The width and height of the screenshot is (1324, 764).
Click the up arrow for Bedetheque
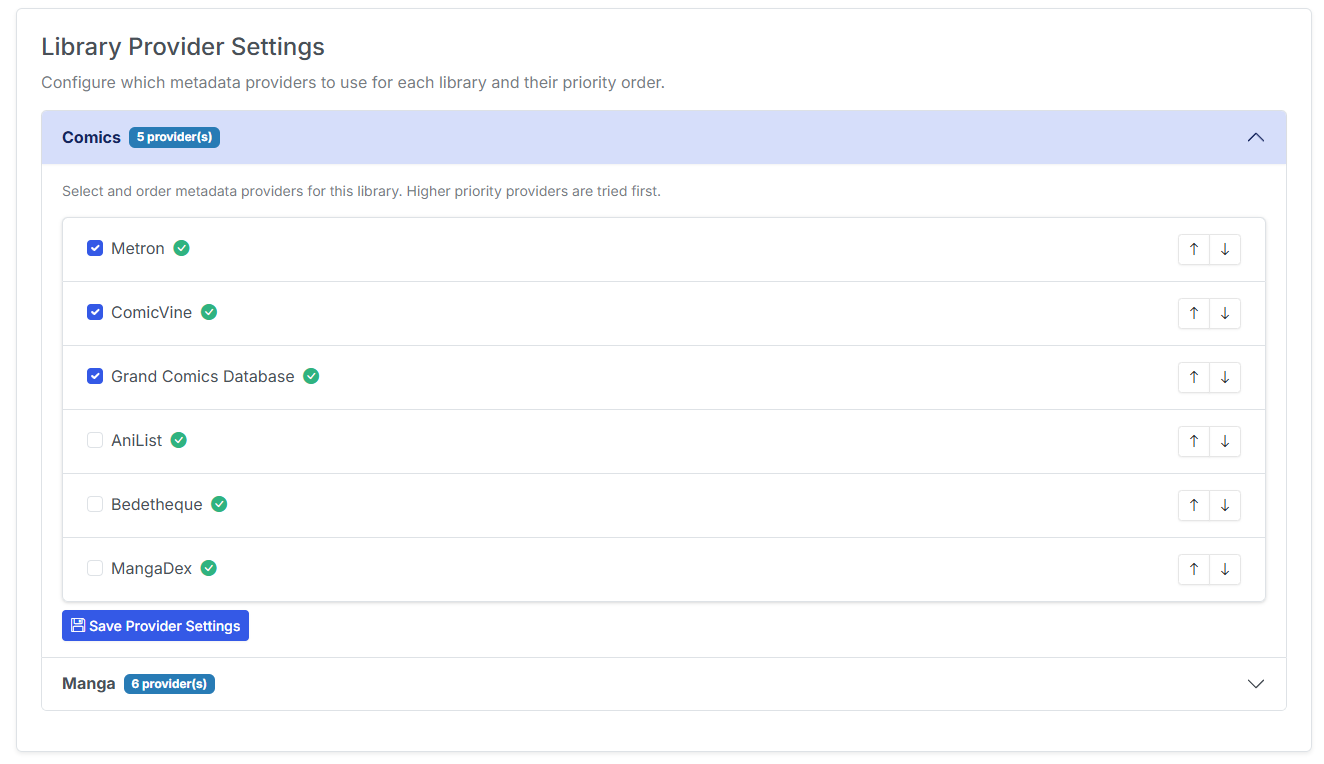point(1193,505)
